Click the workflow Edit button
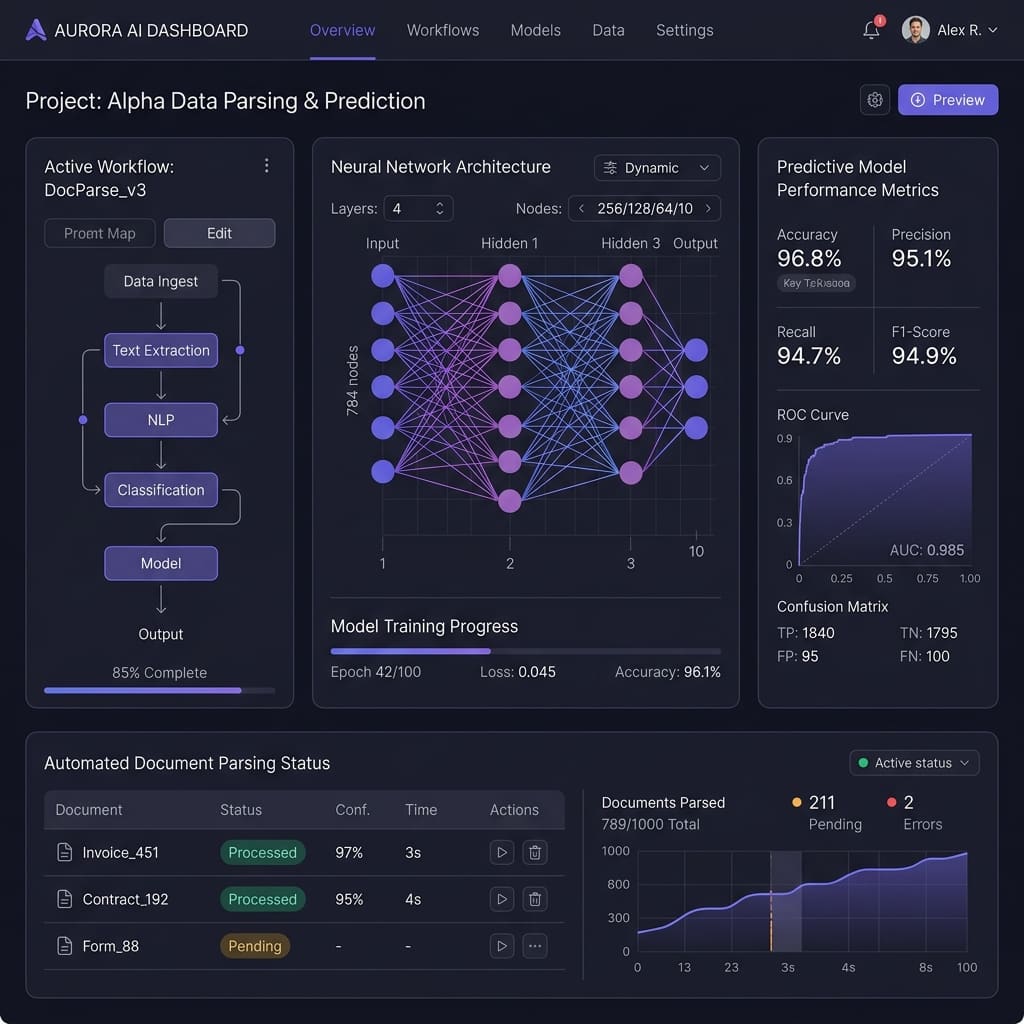 [x=219, y=233]
